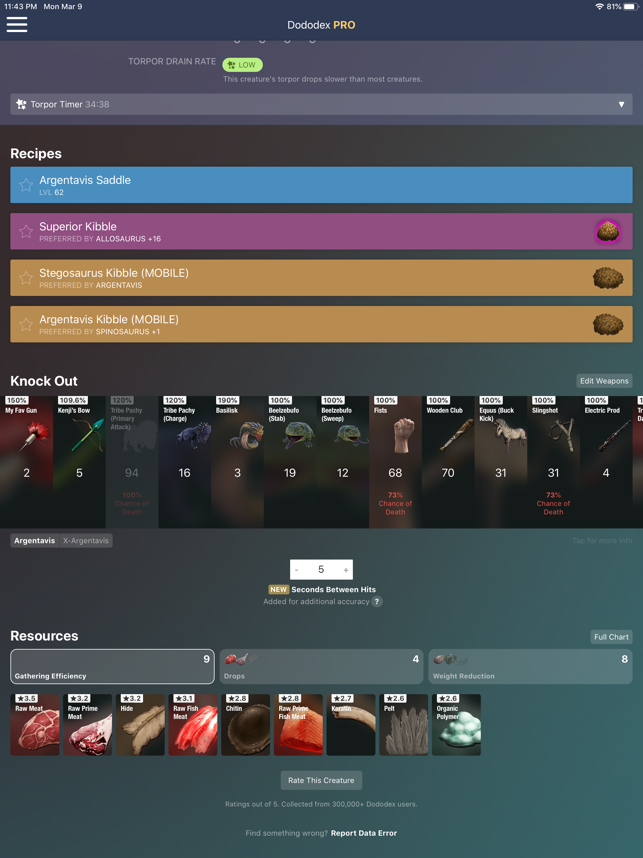Tap the Dododex PRO title
643x858 pixels.
pos(321,25)
